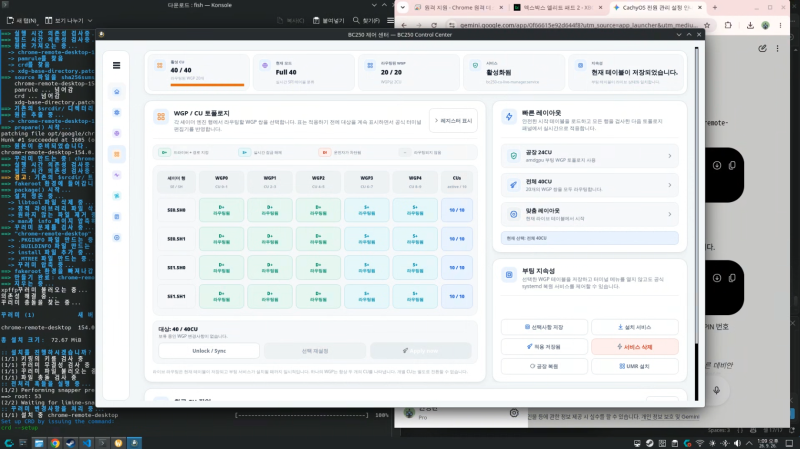Open the Chrome profile avatar
800x449 pixels.
[x=765, y=25]
